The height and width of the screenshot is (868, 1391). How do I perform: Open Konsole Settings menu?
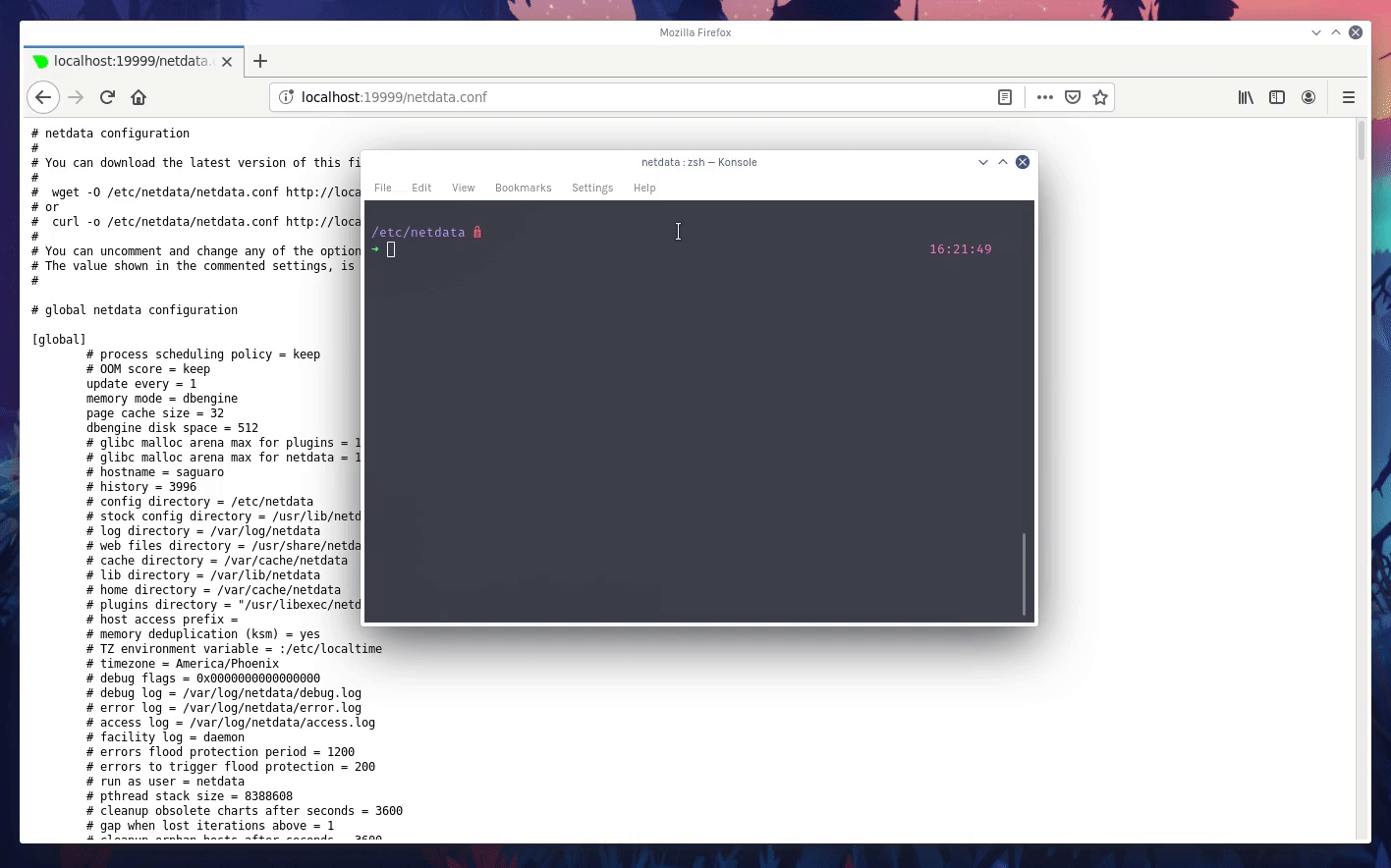(592, 188)
